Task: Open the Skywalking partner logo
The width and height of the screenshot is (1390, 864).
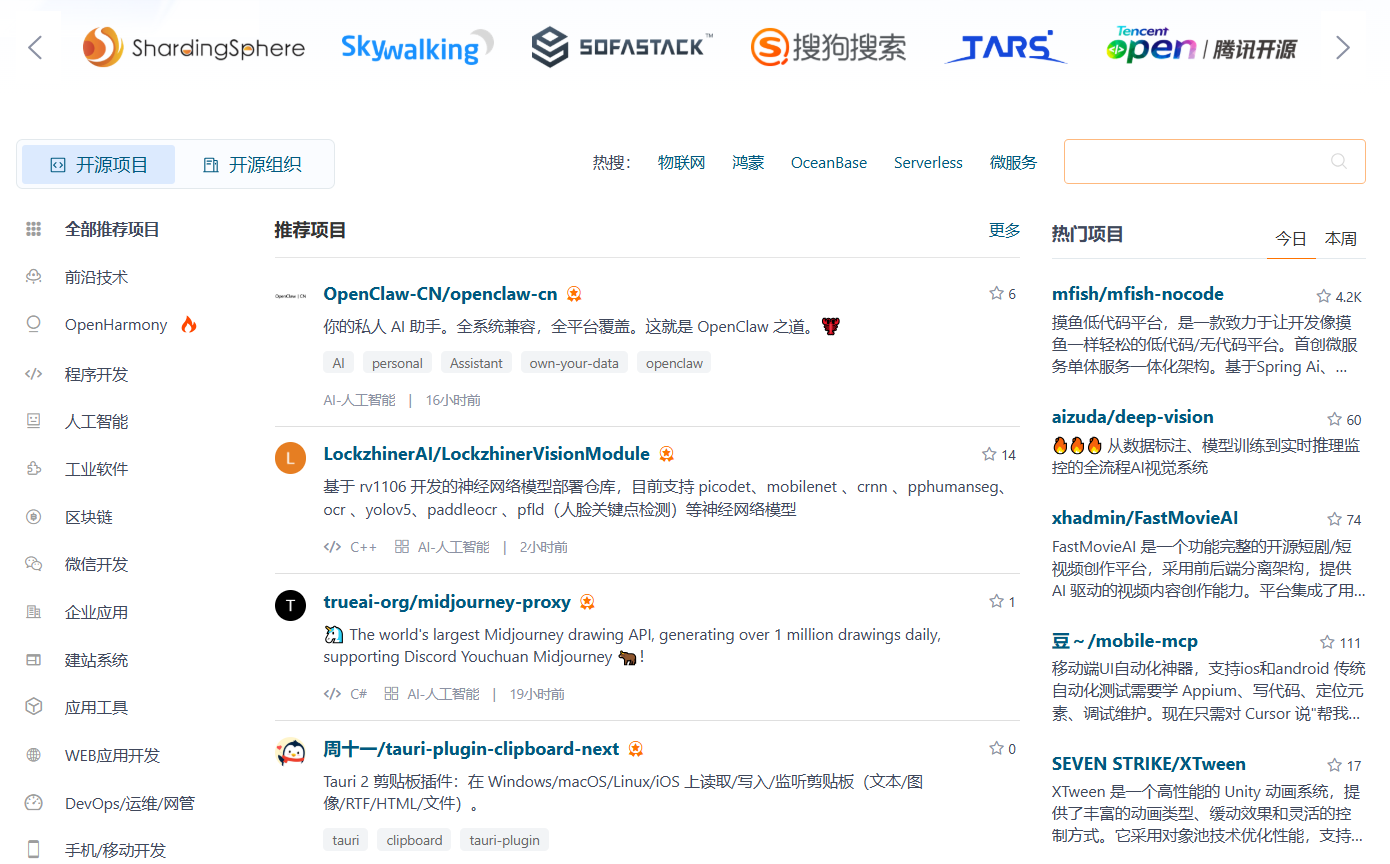Action: [415, 47]
